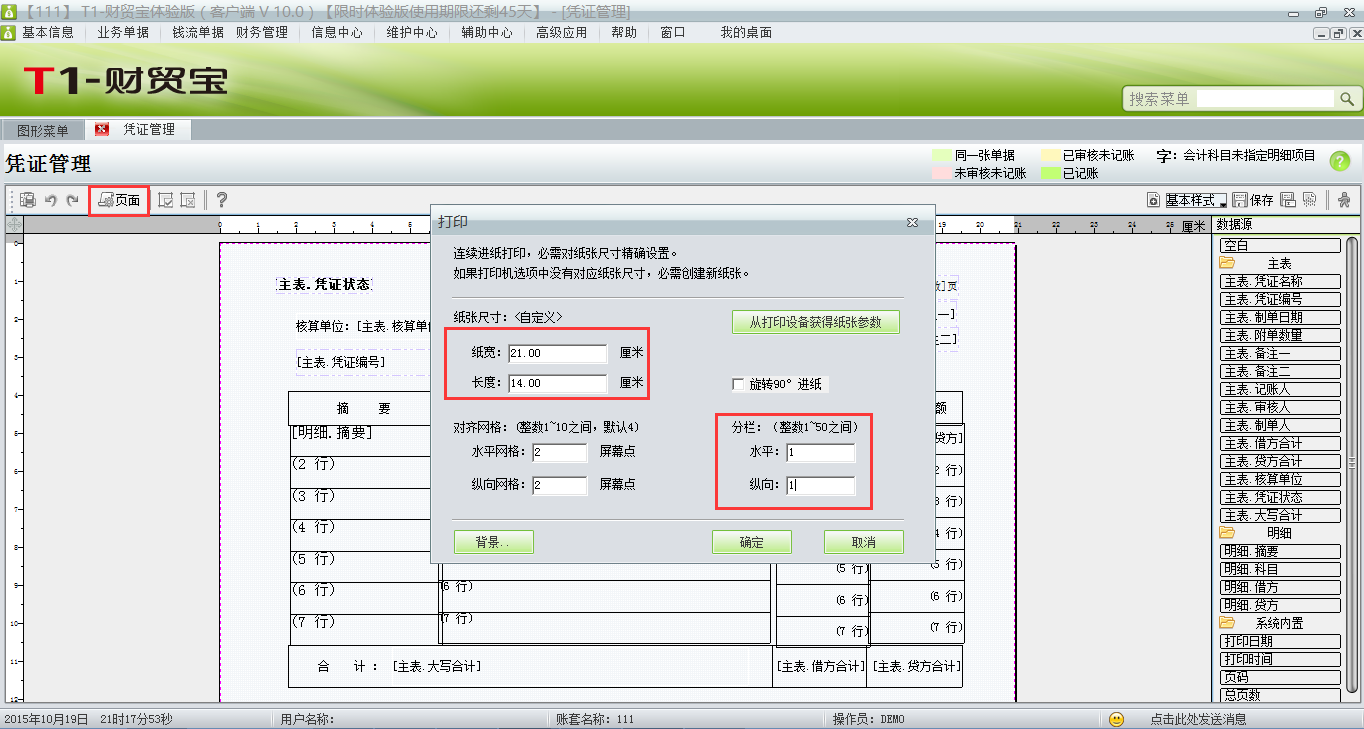Collapse the 主表 folder in the 数据源 panel
The height and width of the screenshot is (729, 1364).
[x=1227, y=263]
